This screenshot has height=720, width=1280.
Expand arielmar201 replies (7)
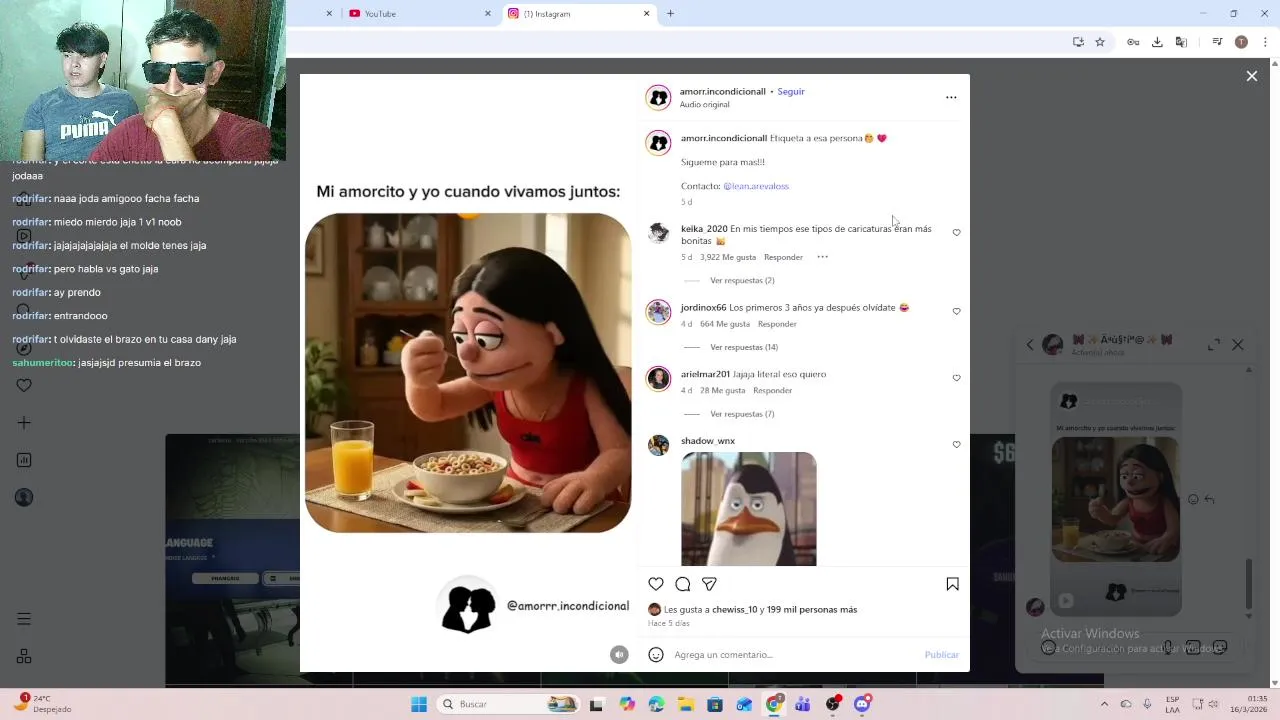tap(742, 414)
